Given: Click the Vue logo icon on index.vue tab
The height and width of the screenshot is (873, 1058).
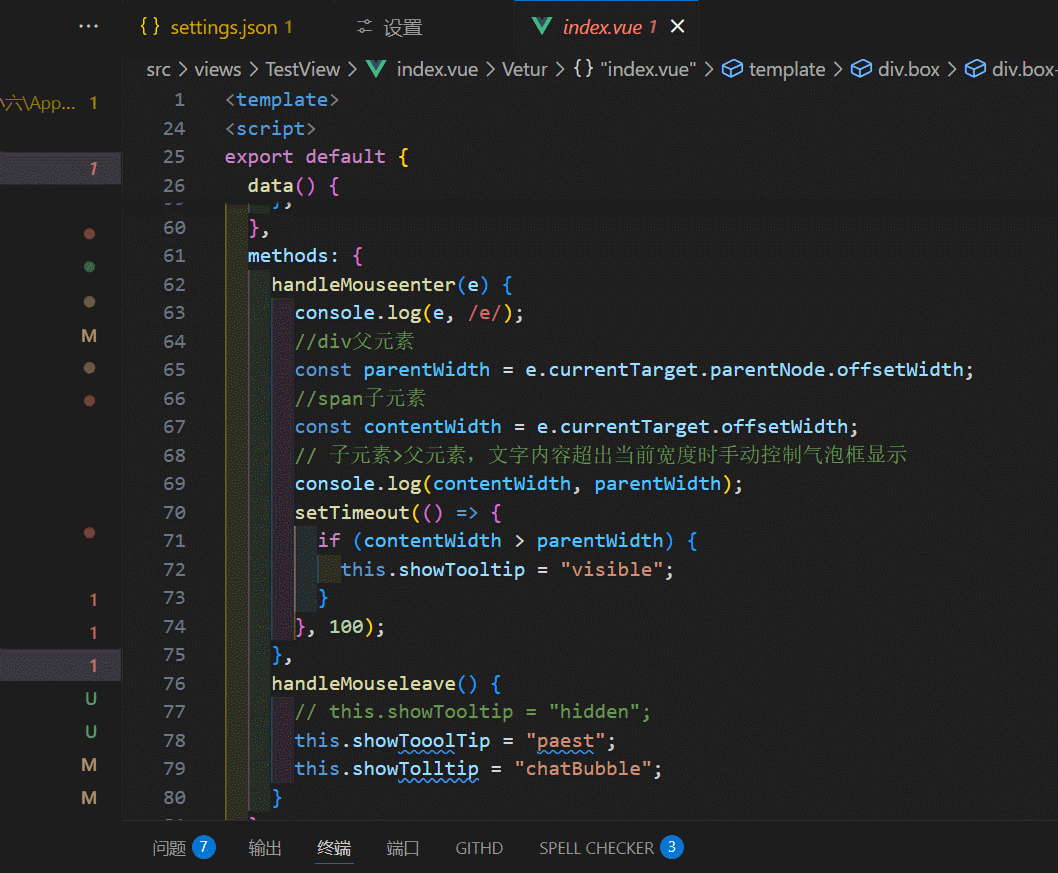Looking at the screenshot, I should click(542, 27).
